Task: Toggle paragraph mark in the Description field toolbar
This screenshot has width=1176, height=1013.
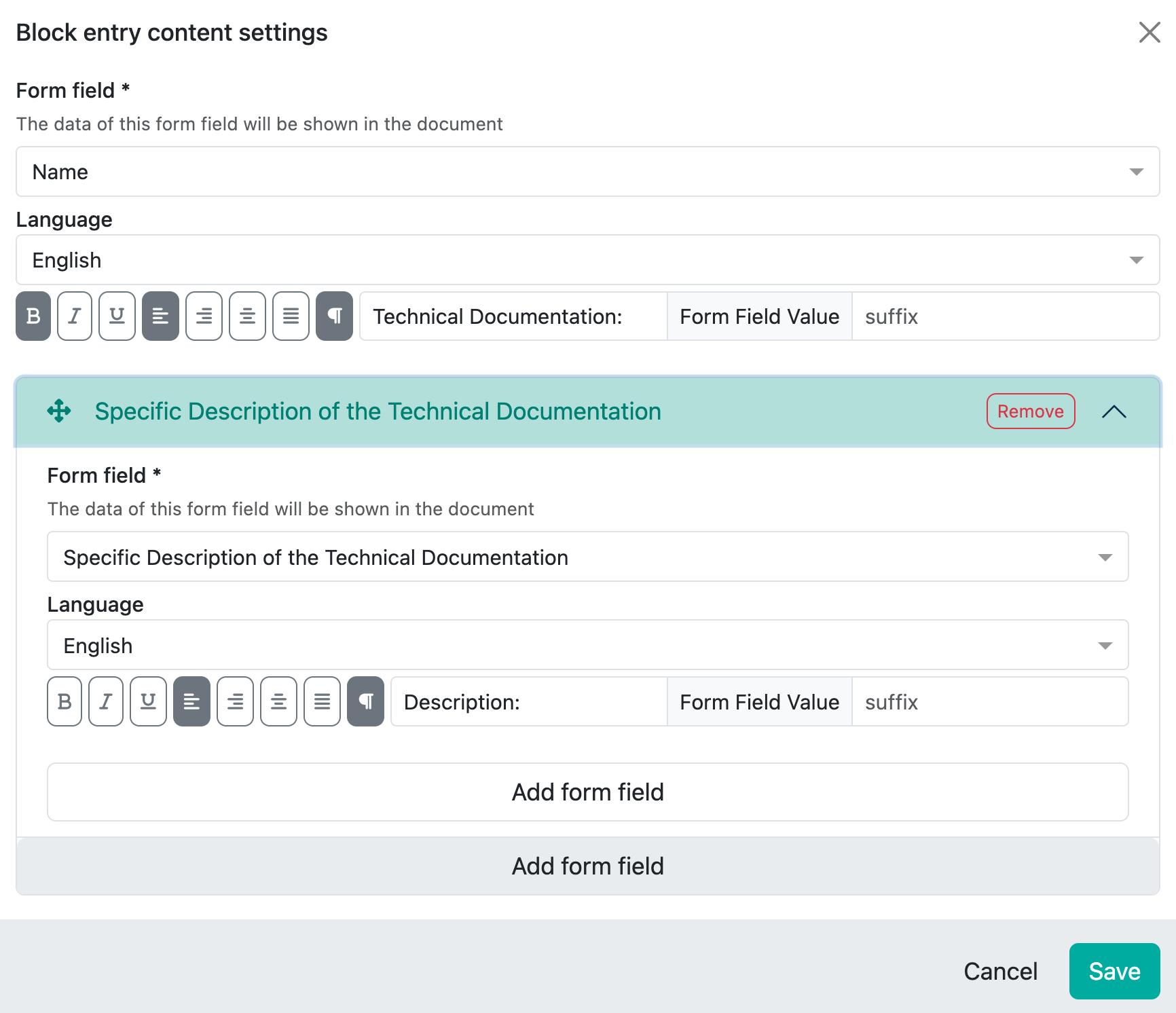Action: [365, 701]
